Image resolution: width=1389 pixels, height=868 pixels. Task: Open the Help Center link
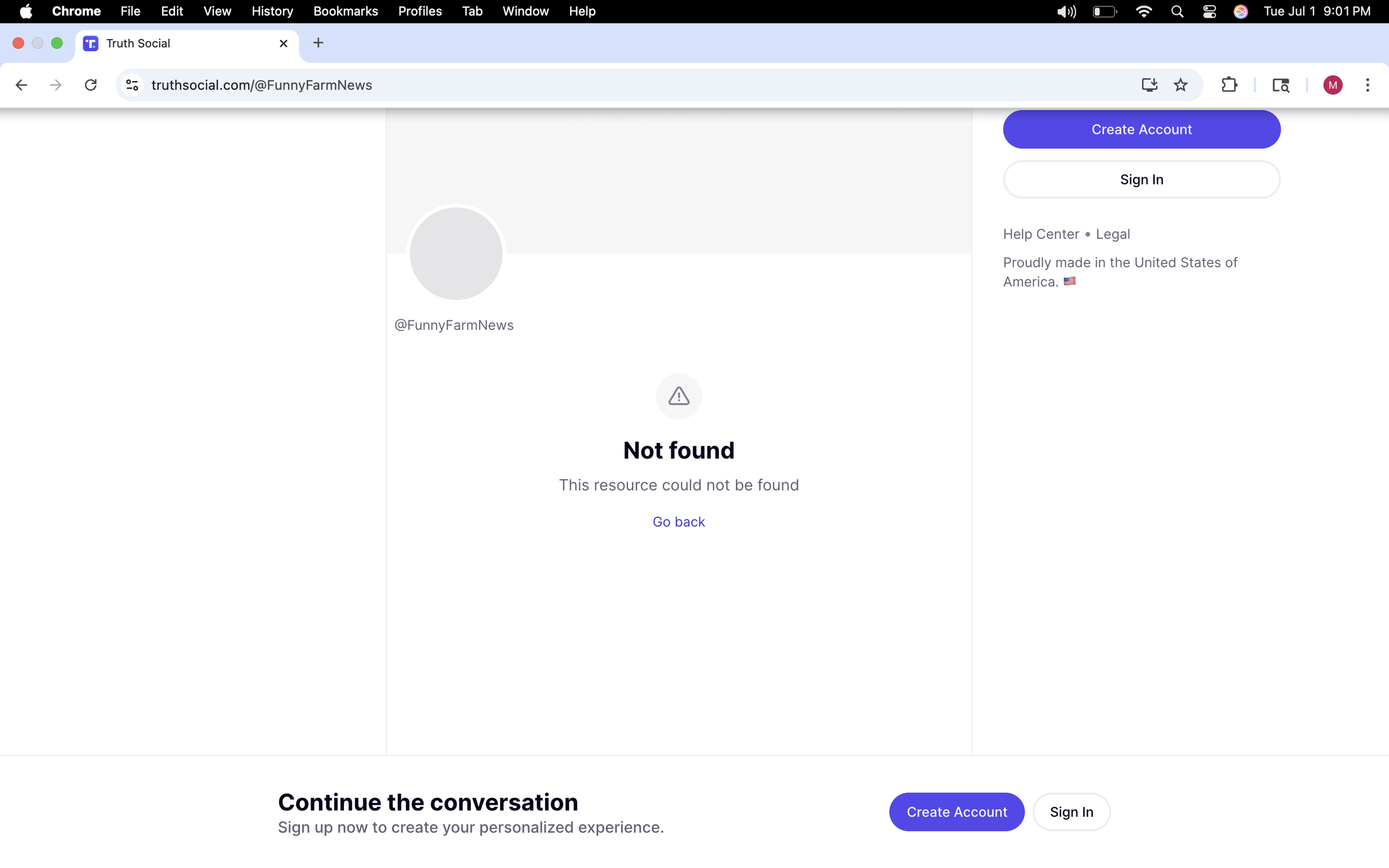pyautogui.click(x=1041, y=234)
